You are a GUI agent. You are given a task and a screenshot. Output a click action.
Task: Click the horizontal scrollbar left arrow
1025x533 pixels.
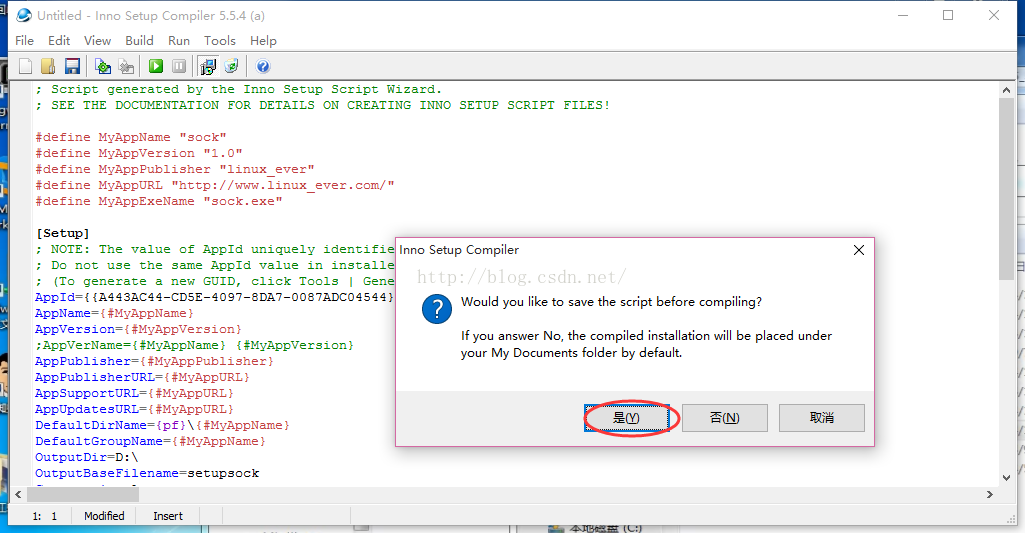[18, 494]
